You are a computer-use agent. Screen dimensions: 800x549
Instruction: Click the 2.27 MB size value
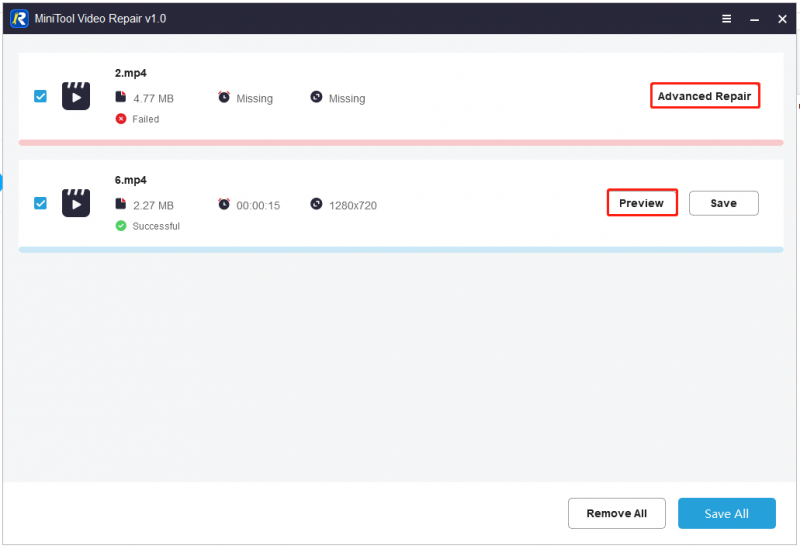tap(153, 206)
